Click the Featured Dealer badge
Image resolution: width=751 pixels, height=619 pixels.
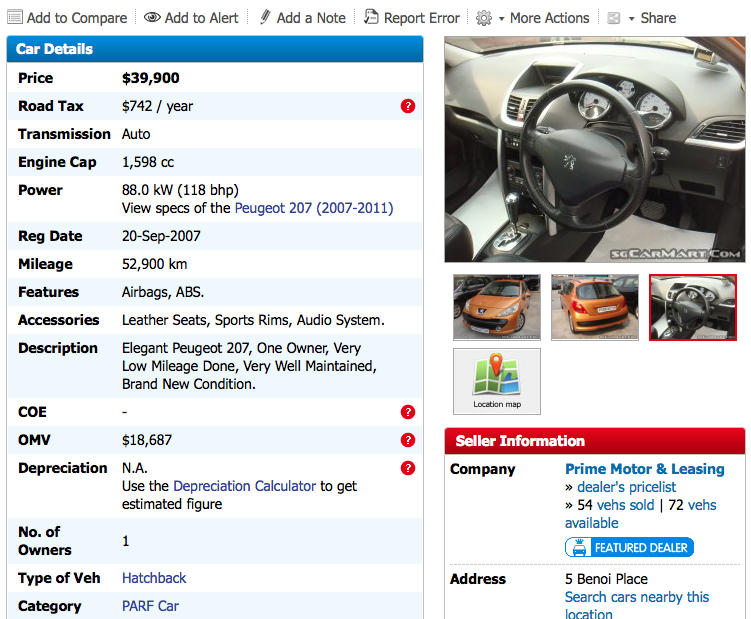pyautogui.click(x=629, y=547)
